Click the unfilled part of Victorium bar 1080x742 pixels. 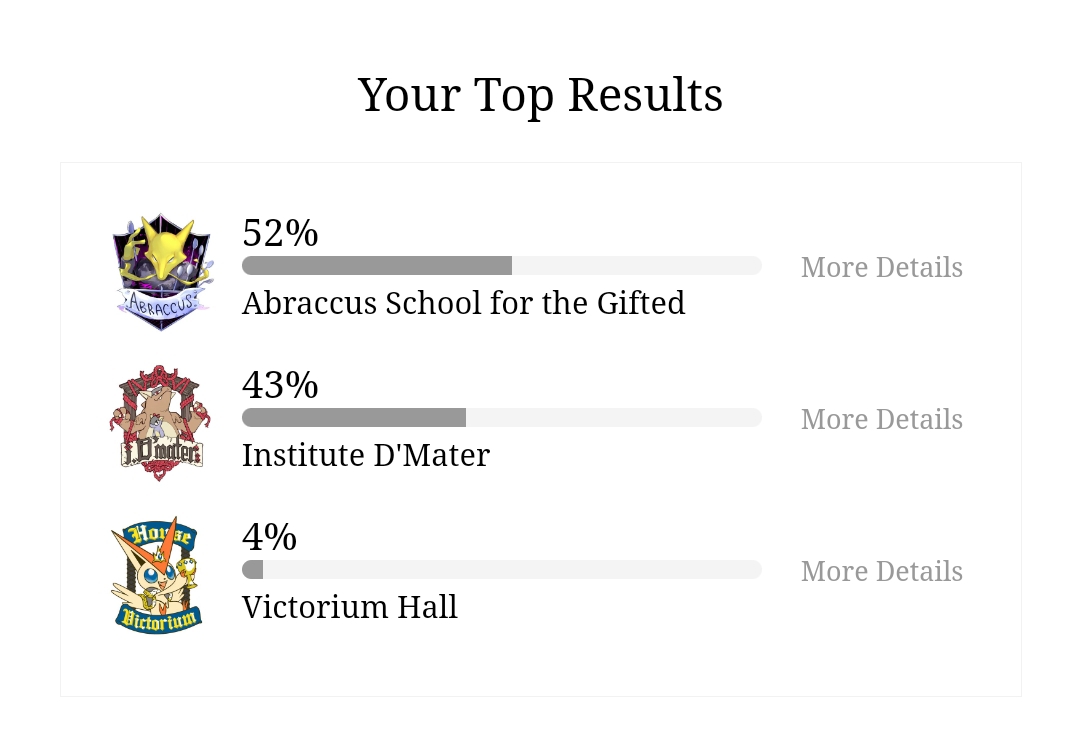[512, 570]
